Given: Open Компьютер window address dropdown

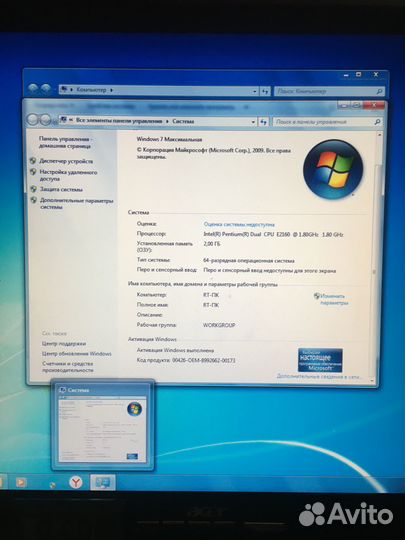Looking at the screenshot, I should coord(255,91).
